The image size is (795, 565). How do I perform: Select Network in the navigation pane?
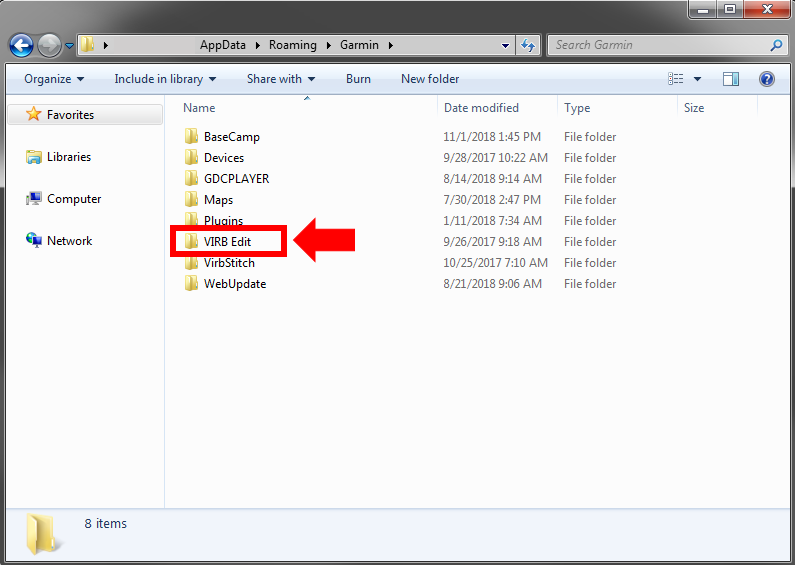pos(69,241)
